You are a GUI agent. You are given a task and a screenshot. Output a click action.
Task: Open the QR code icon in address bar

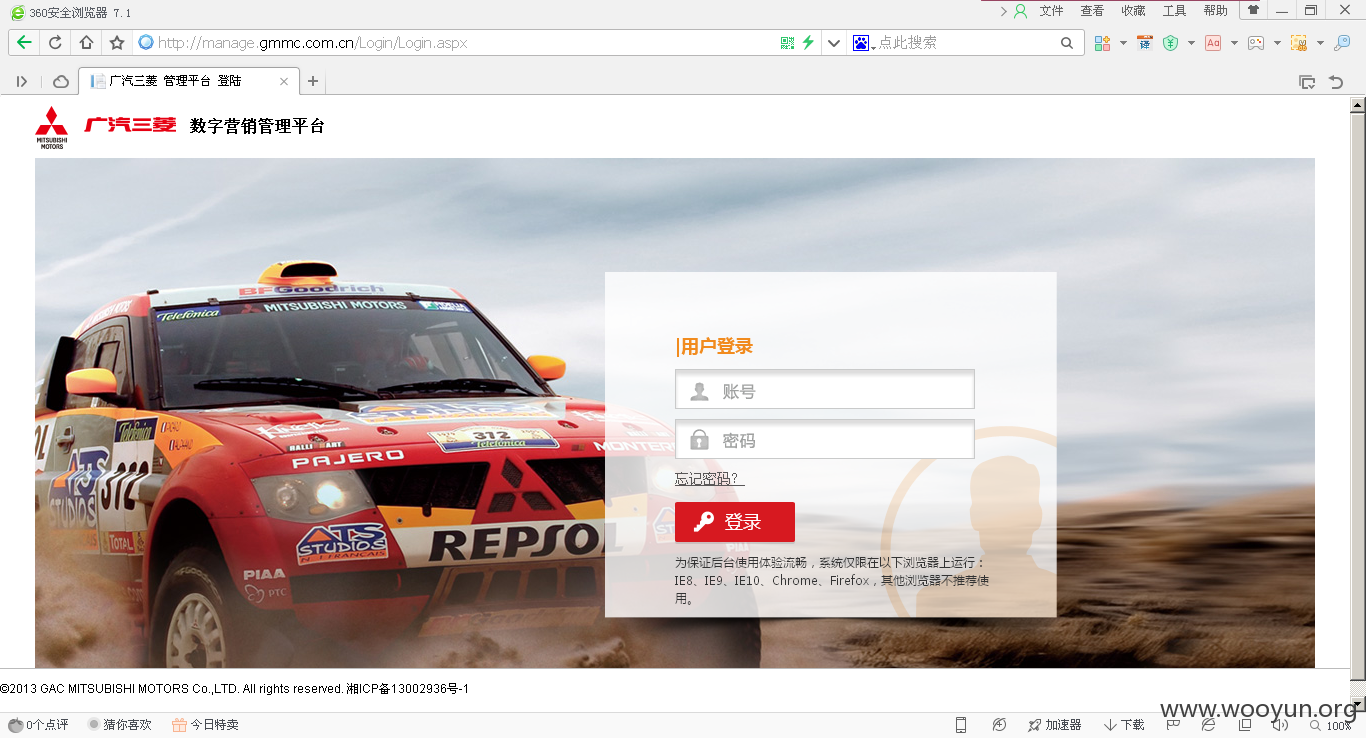(787, 43)
